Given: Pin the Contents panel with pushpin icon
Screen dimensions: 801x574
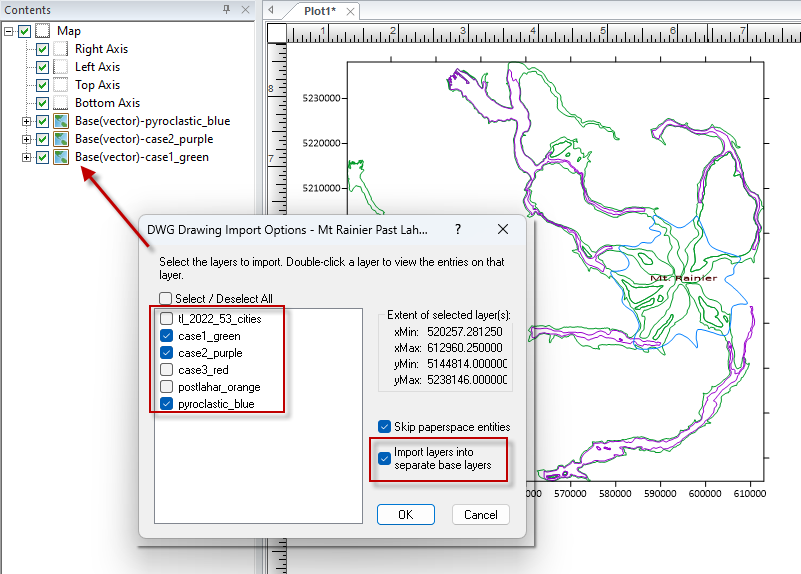Looking at the screenshot, I should pyautogui.click(x=226, y=9).
